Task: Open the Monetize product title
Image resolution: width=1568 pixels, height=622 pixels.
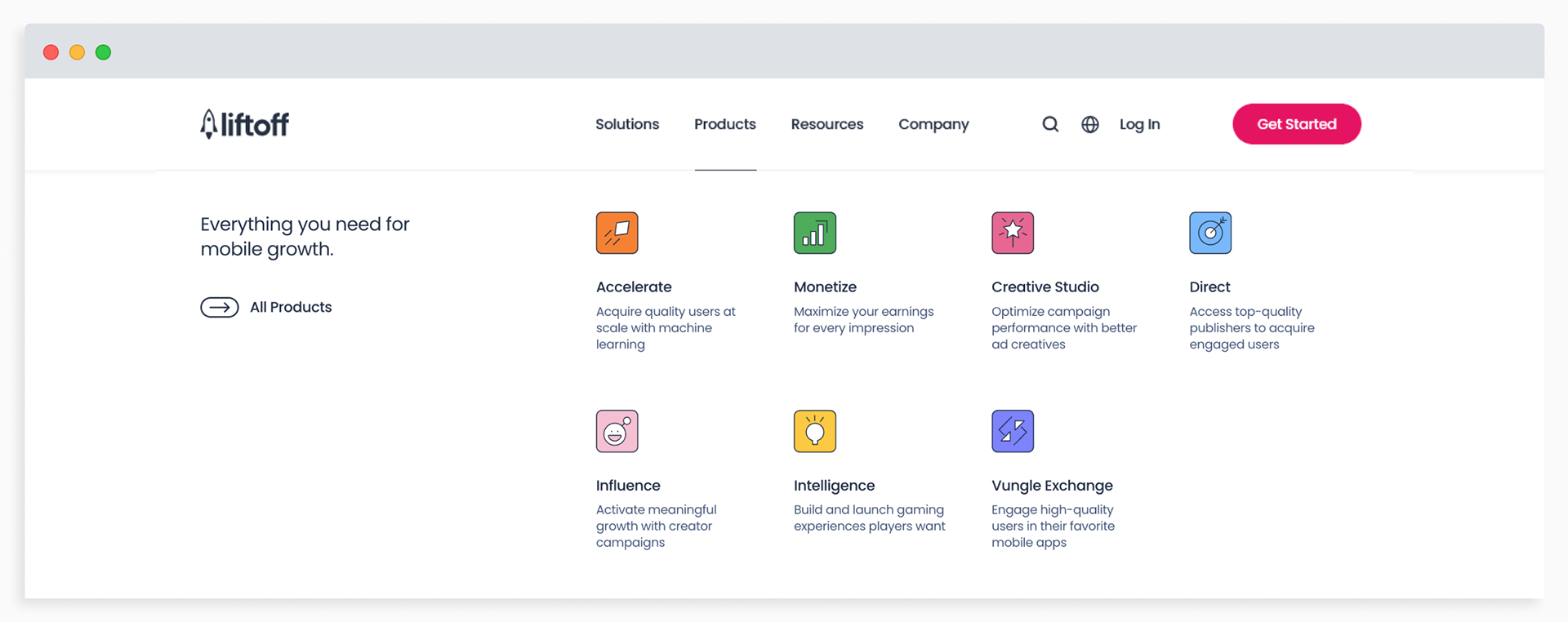Action: (x=825, y=287)
